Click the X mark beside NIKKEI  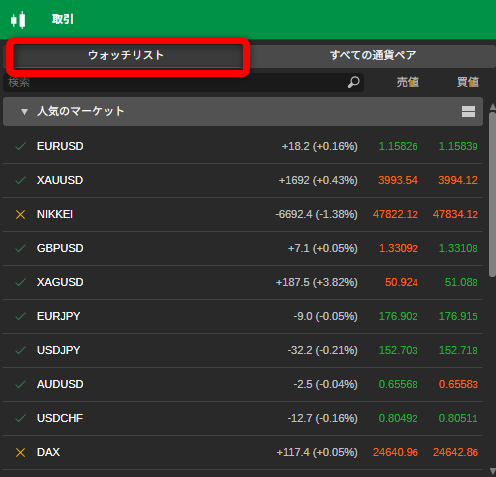21,214
